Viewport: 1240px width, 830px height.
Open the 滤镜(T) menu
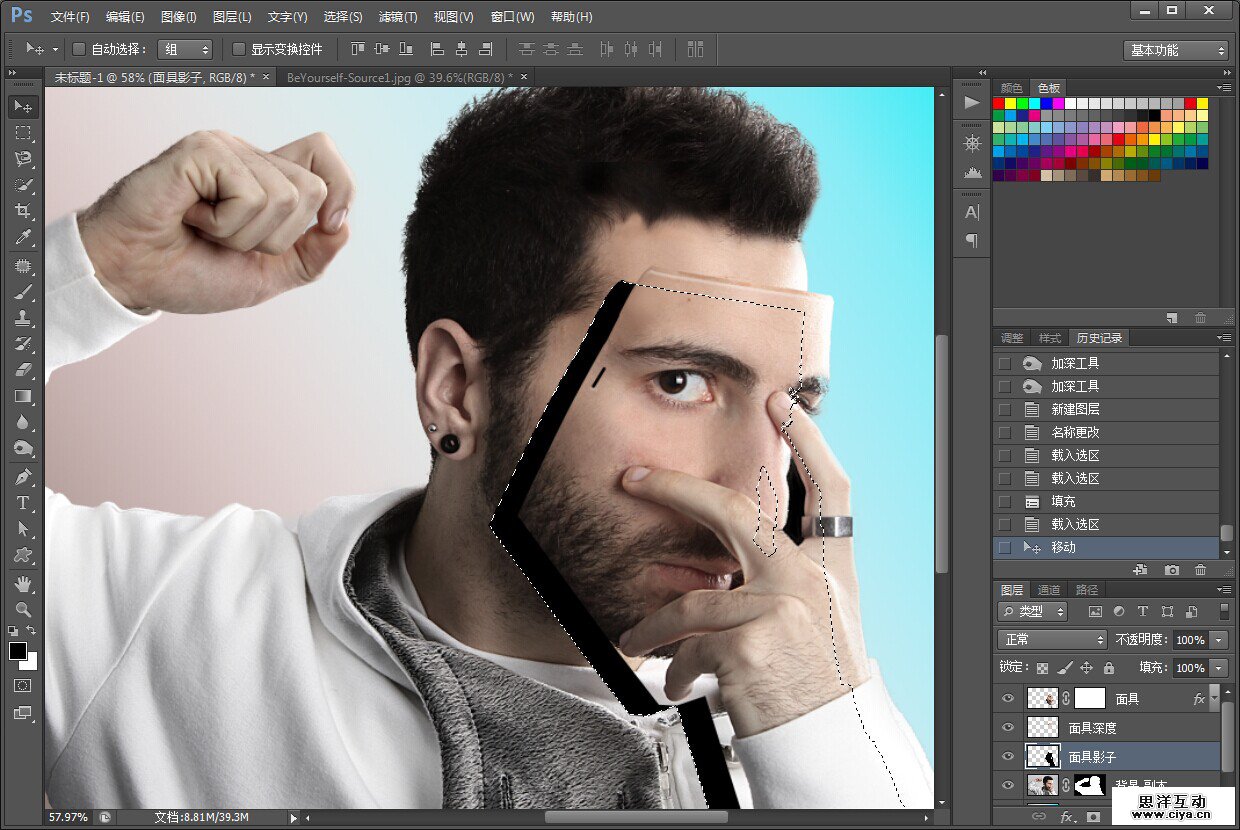click(x=397, y=17)
